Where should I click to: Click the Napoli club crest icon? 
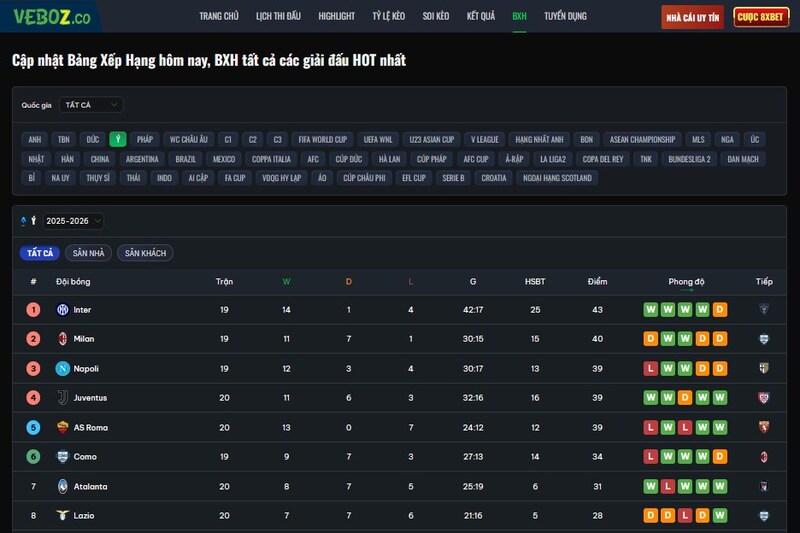[x=62, y=369]
